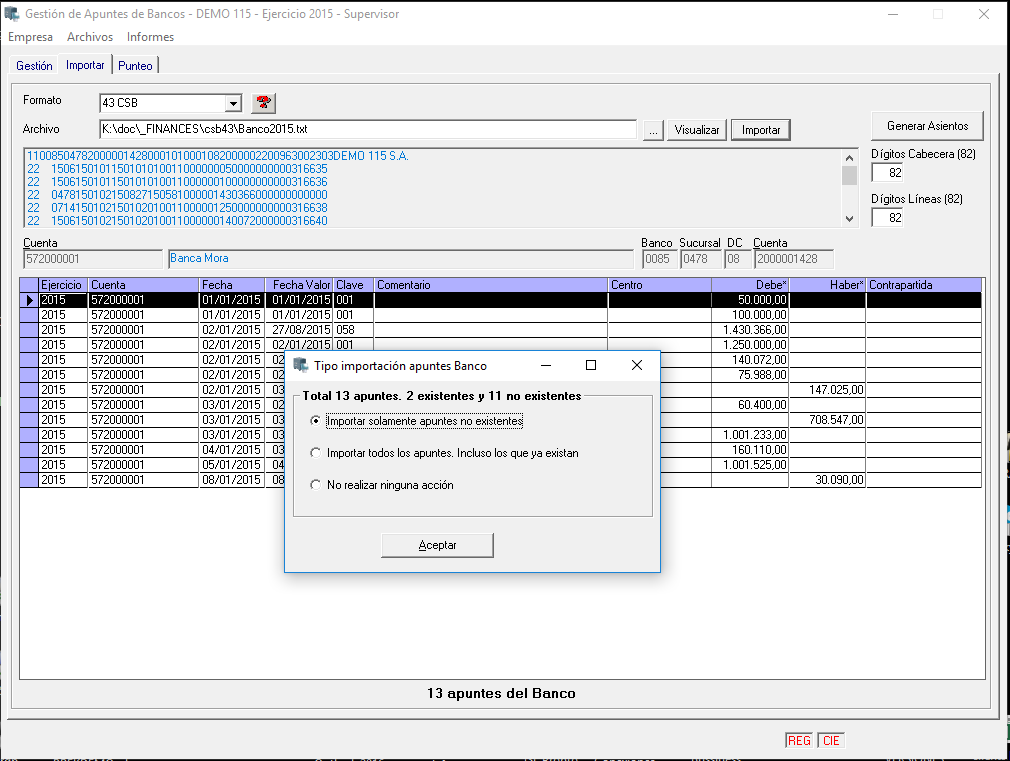The image size is (1010, 761).
Task: Select Importar todos los apuntes option
Action: [316, 453]
